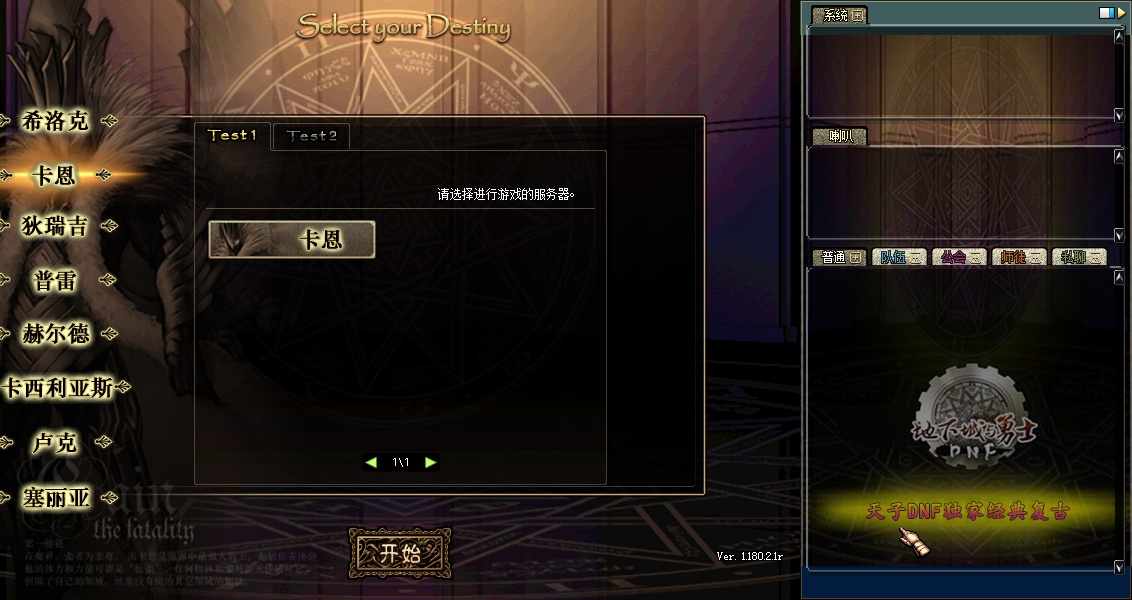1132x600 pixels.
Task: Click the yellow arrow to collapse chat panel
Action: click(x=1120, y=13)
